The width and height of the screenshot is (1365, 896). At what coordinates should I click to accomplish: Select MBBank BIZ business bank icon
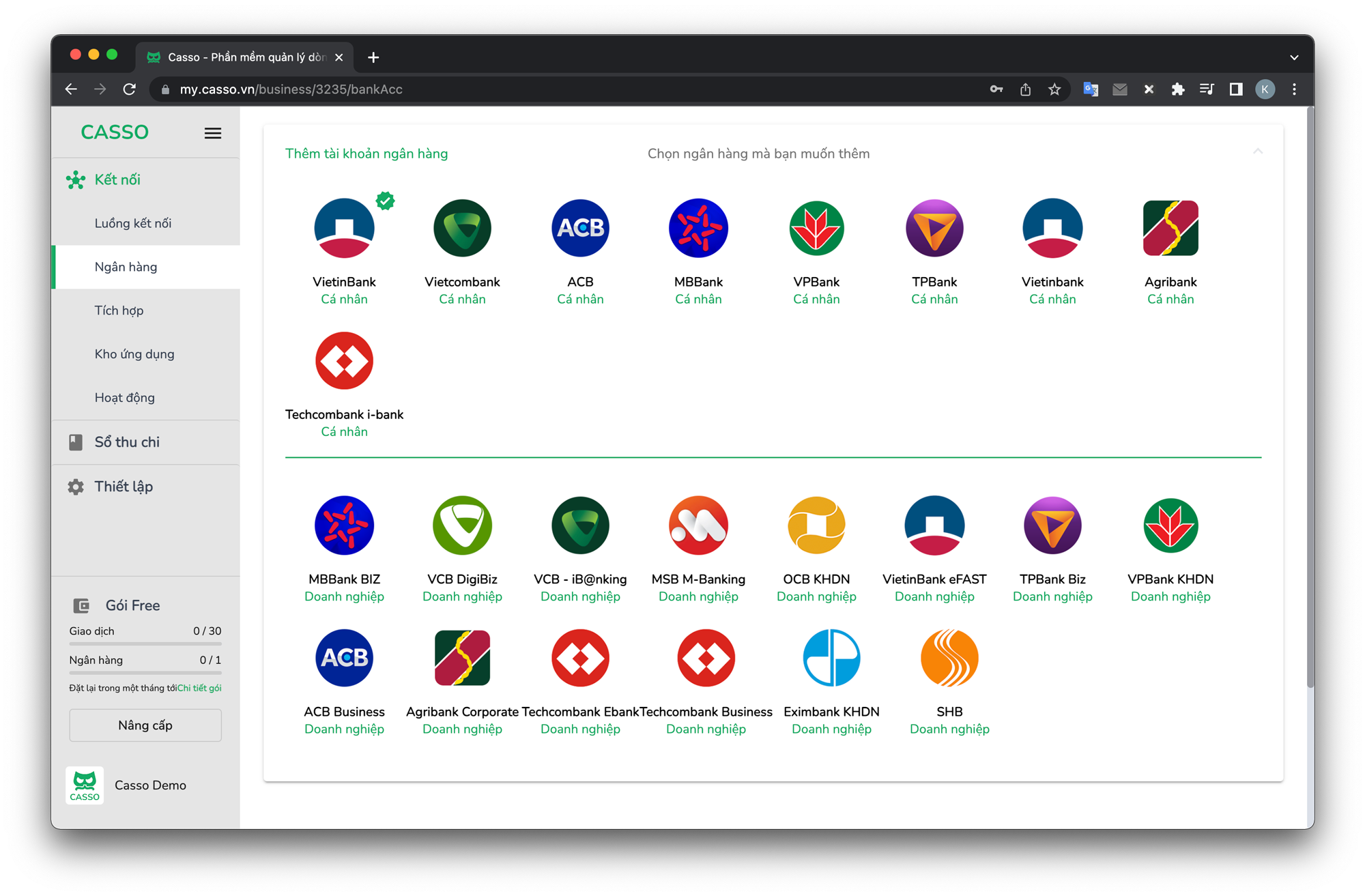(x=344, y=525)
